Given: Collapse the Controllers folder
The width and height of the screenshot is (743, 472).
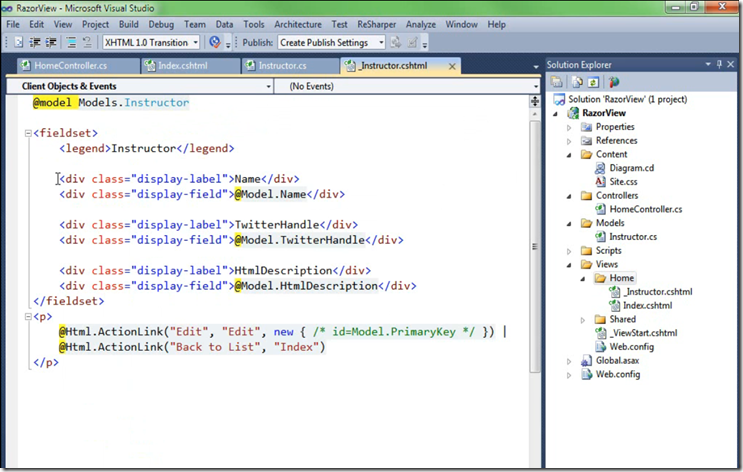Looking at the screenshot, I should 569,196.
